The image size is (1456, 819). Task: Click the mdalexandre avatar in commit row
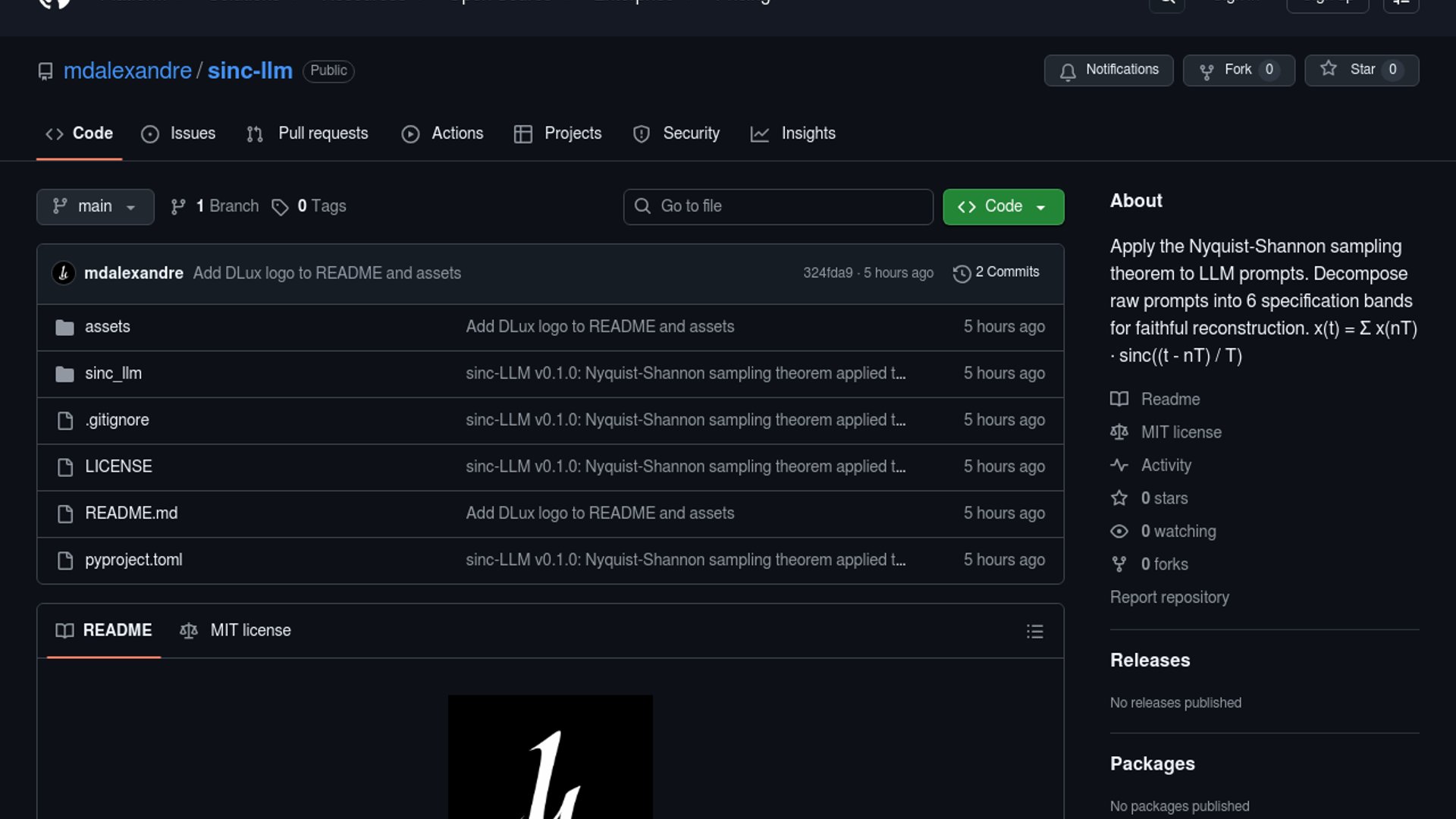click(x=64, y=273)
